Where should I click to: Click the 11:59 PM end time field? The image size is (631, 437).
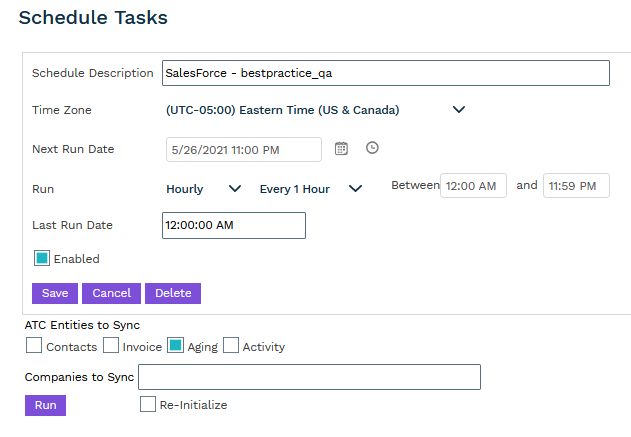(x=576, y=186)
